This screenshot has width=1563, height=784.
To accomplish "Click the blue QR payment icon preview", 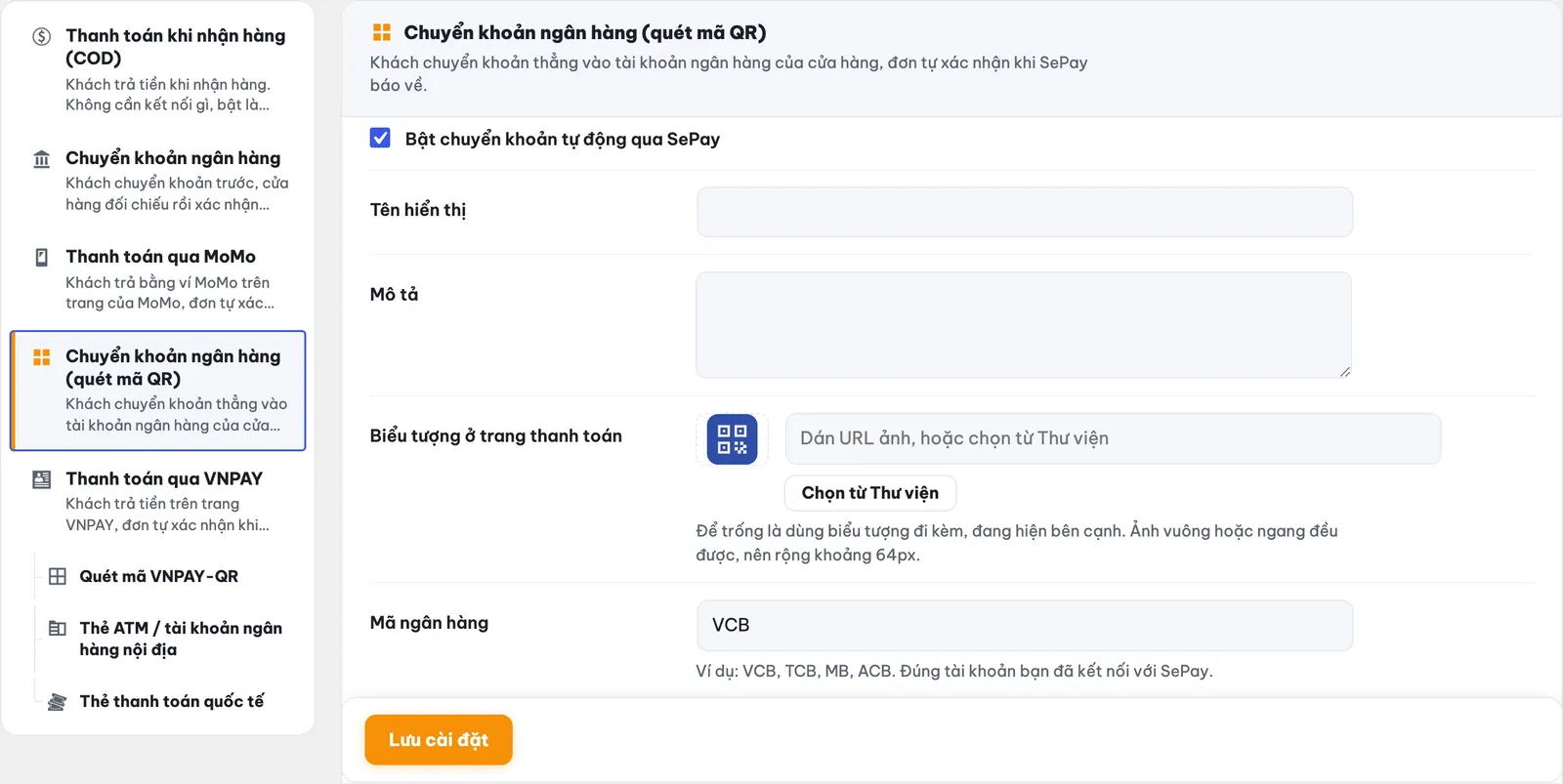I will [732, 438].
